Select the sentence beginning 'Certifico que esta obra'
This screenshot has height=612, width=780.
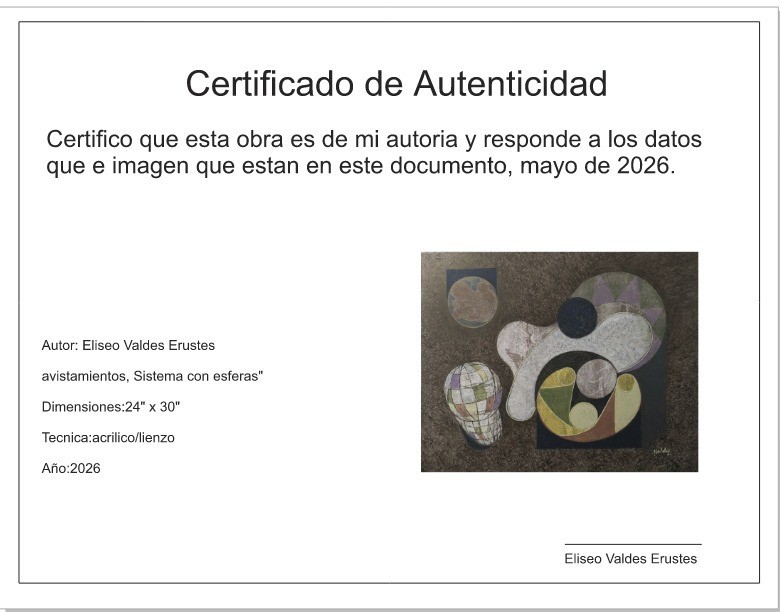(374, 152)
